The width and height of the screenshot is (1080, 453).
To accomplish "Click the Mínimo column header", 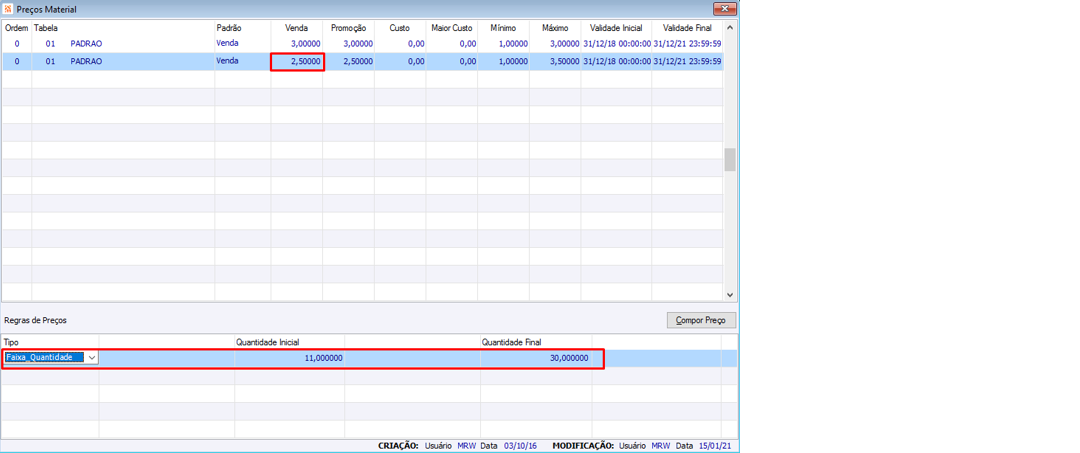I will [x=503, y=28].
